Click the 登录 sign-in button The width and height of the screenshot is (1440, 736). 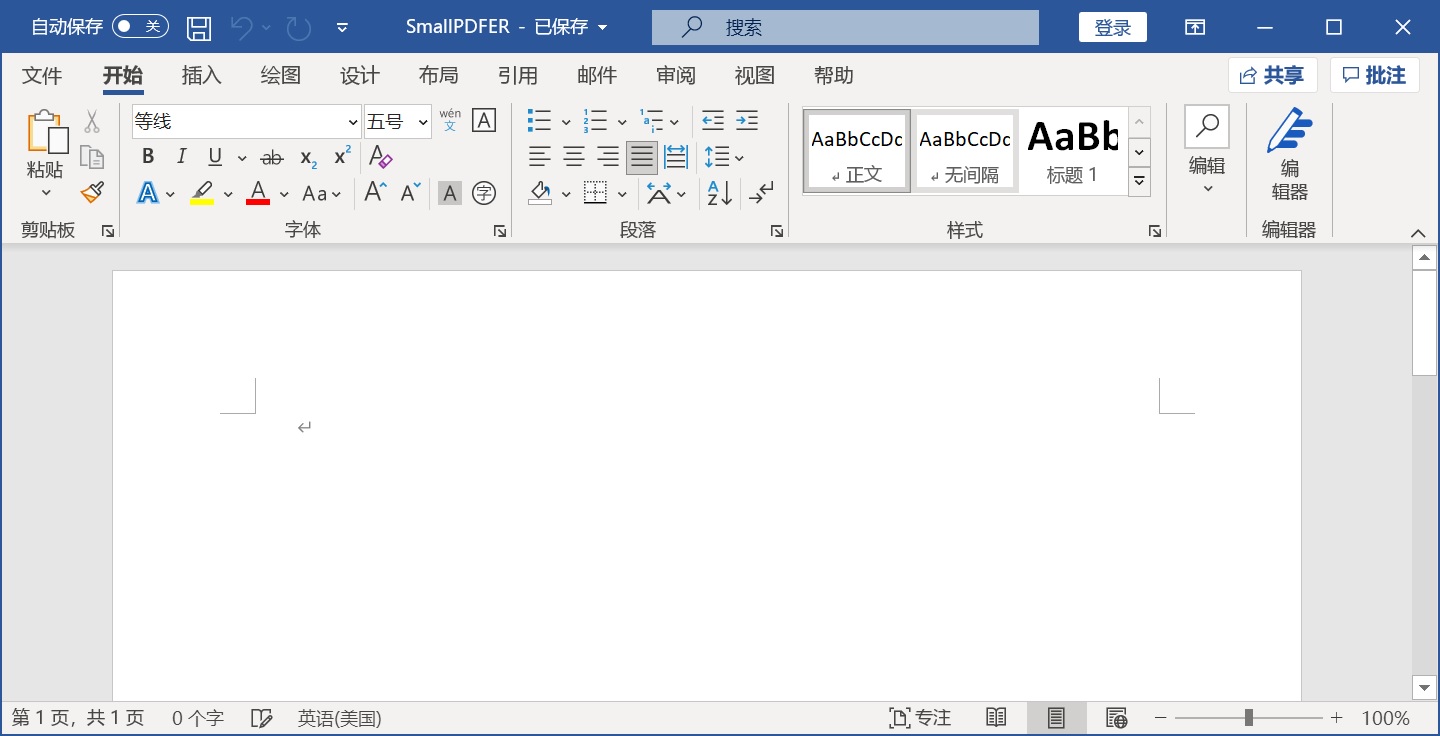tap(1112, 27)
